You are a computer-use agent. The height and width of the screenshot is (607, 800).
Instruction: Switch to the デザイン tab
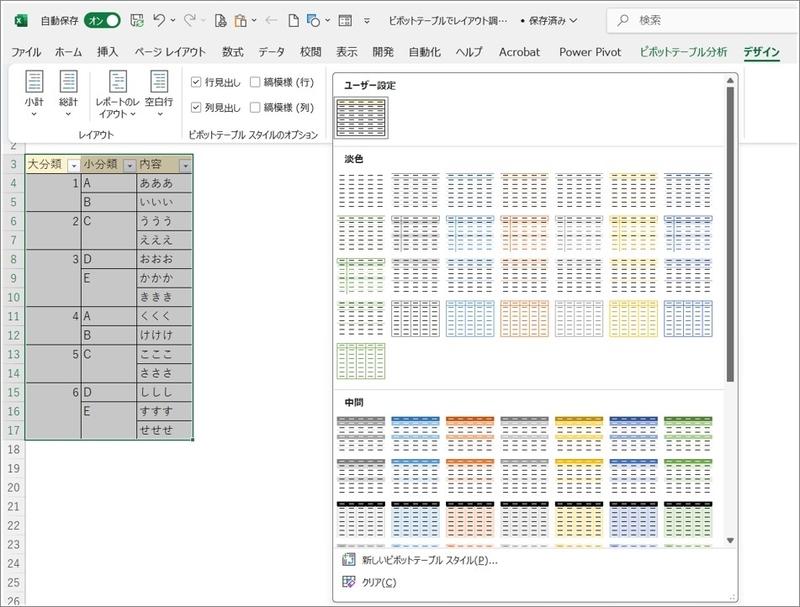761,52
